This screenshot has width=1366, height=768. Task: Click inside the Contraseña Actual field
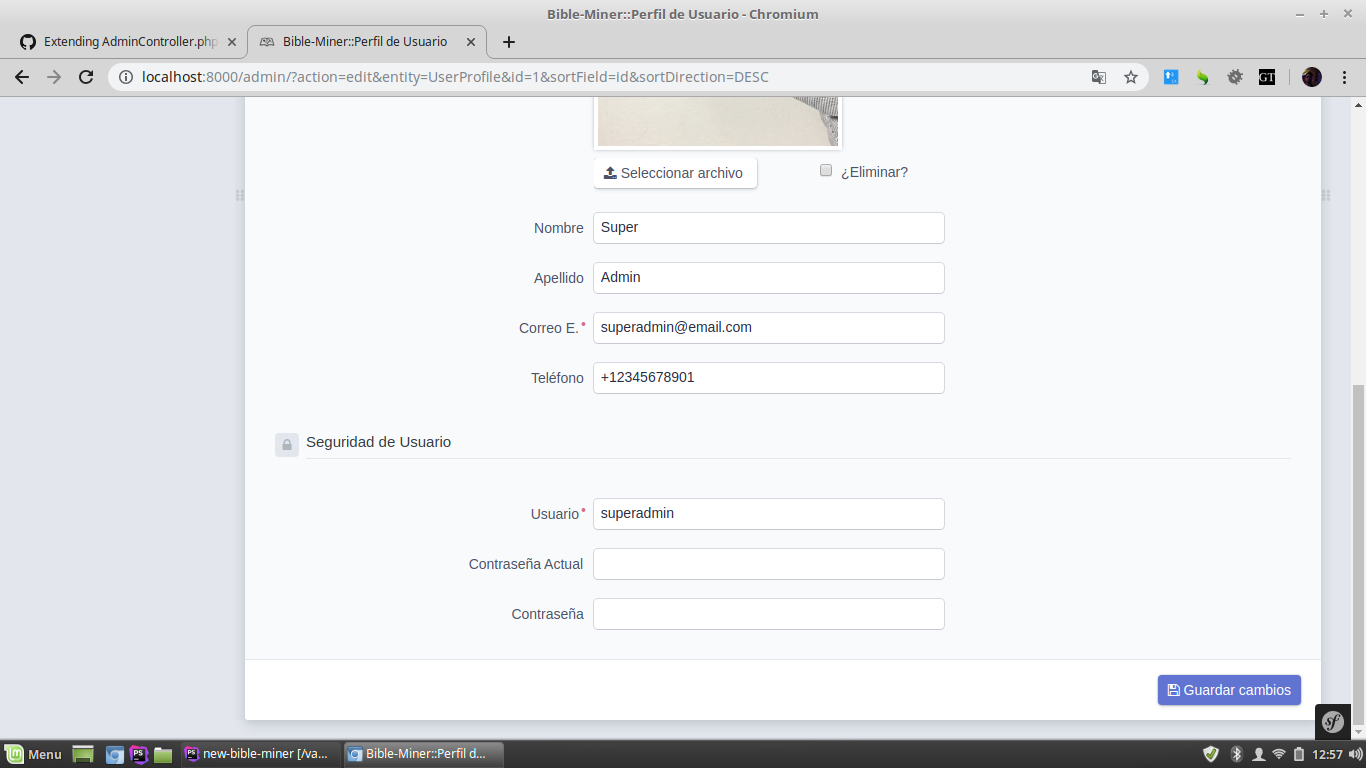[768, 563]
